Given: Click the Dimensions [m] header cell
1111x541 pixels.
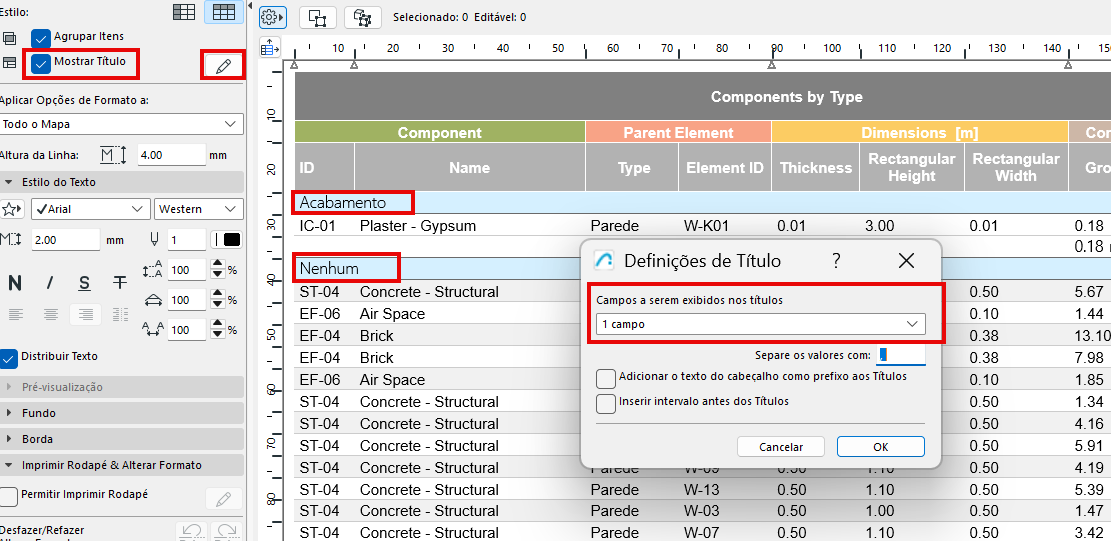Looking at the screenshot, I should point(920,132).
